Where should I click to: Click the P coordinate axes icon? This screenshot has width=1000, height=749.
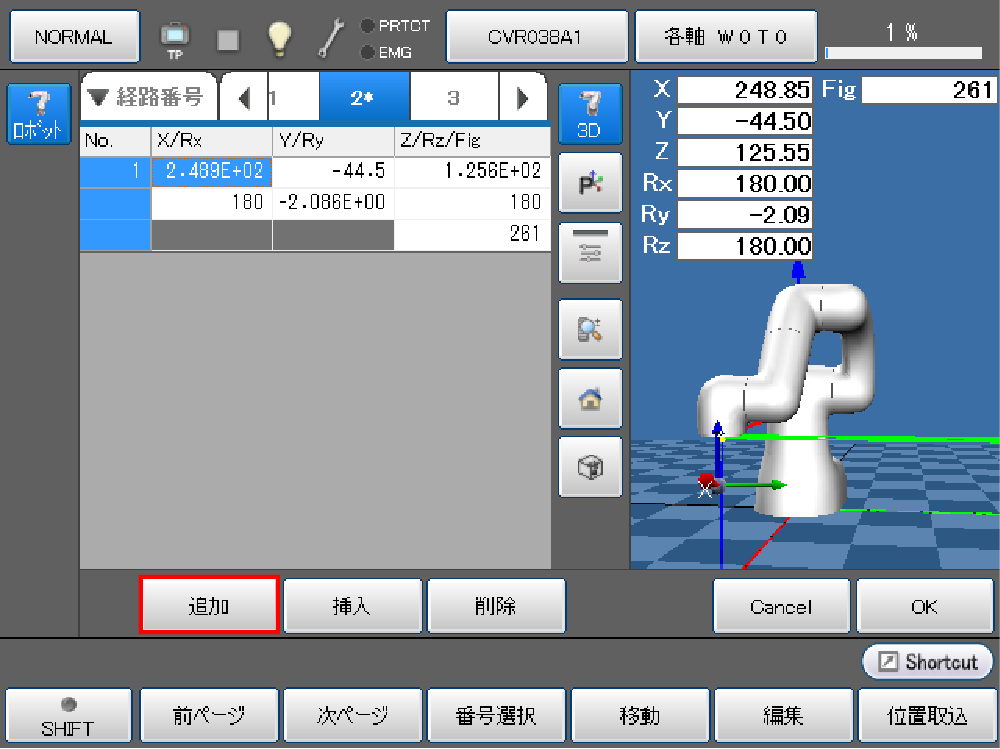[x=590, y=183]
